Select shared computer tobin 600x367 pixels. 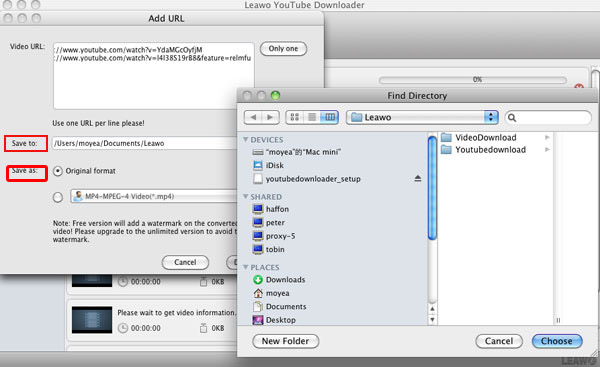tap(269, 249)
